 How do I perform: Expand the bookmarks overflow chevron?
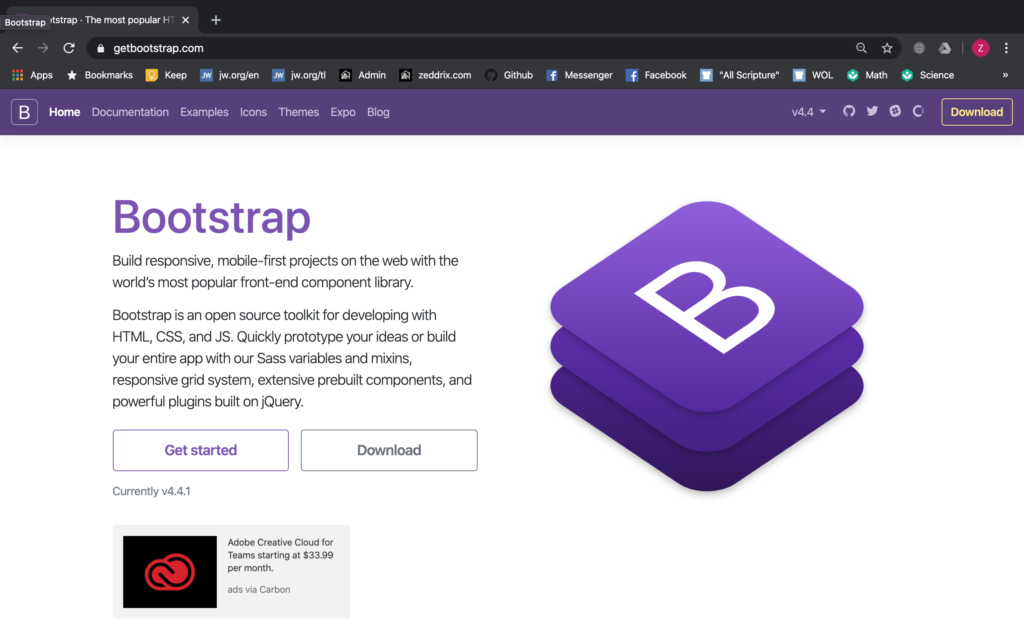1005,75
